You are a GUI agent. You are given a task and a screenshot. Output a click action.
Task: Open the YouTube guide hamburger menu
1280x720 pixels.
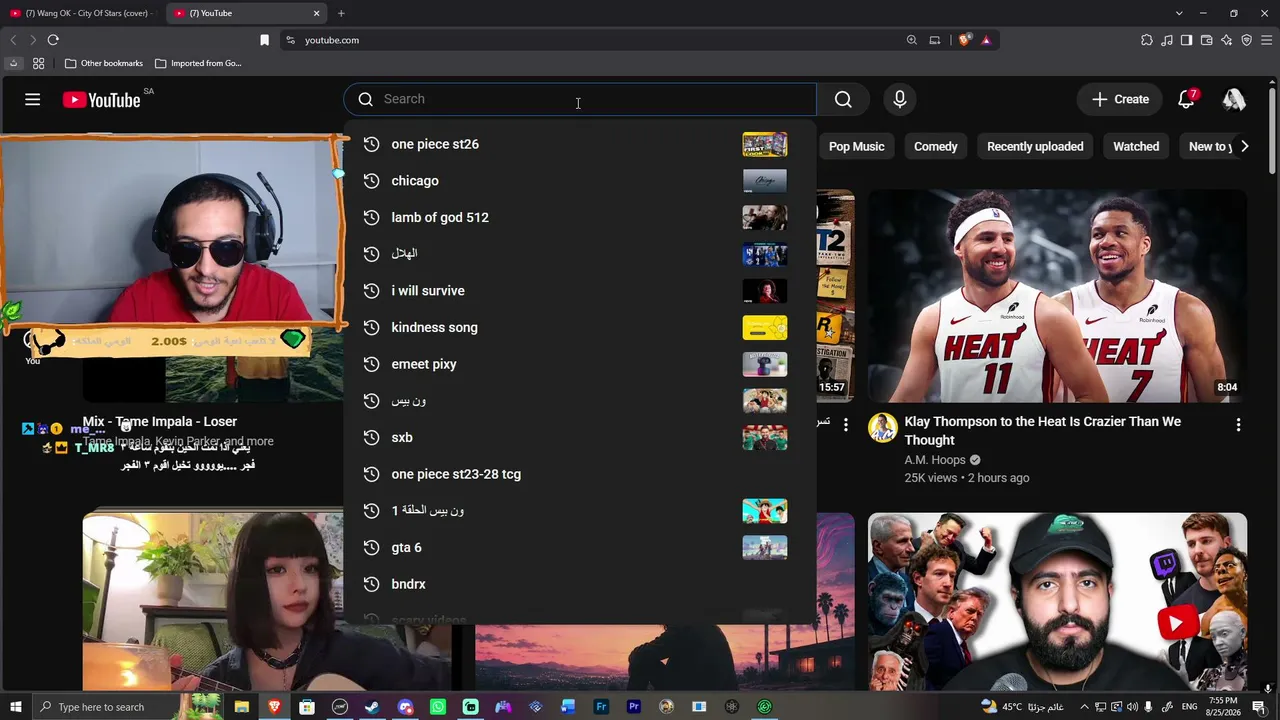[33, 99]
